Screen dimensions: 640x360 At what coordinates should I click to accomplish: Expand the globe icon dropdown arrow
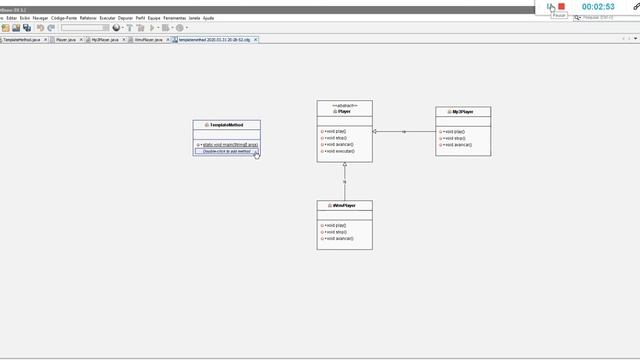point(122,28)
